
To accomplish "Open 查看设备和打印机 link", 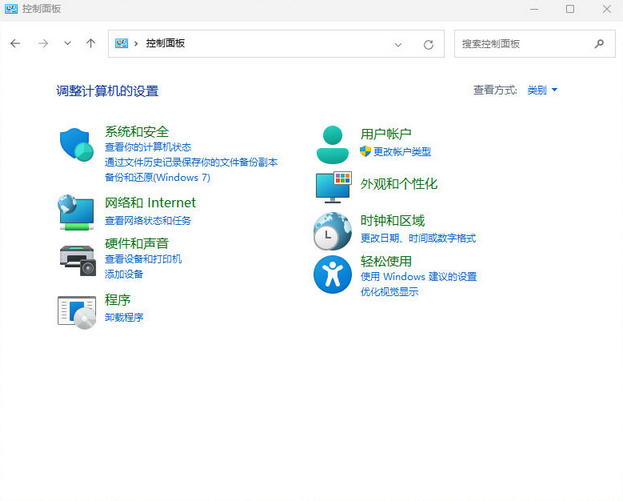I will pos(143,259).
